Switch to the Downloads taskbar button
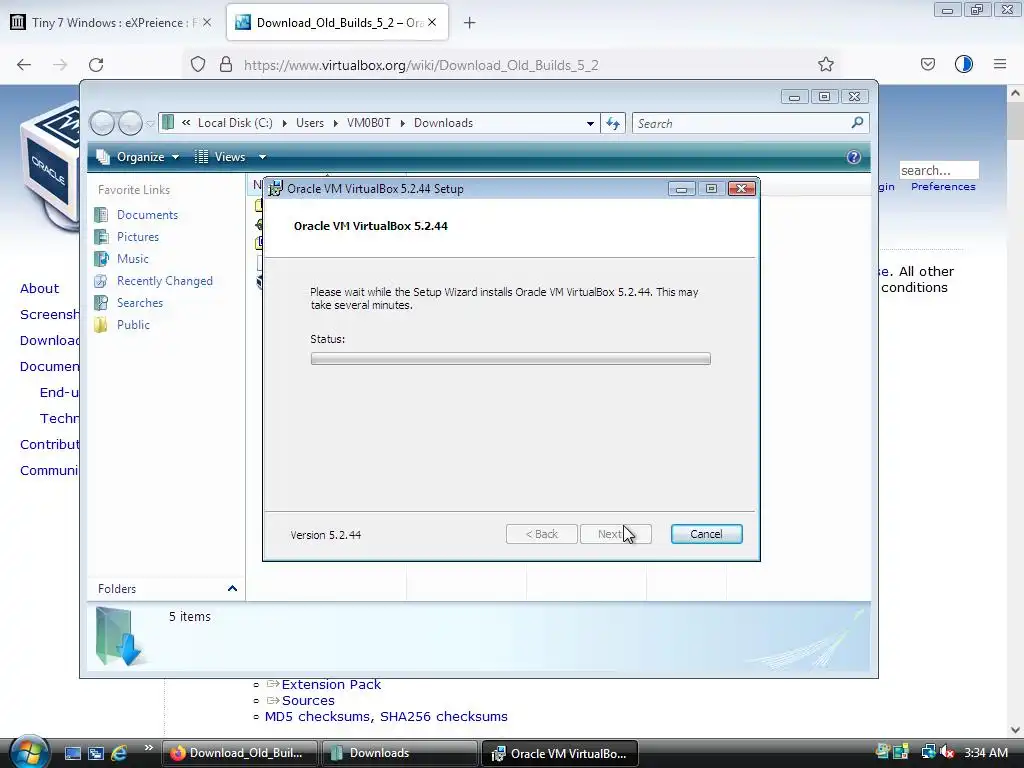Screen dimensions: 1024x768 pyautogui.click(x=400, y=753)
